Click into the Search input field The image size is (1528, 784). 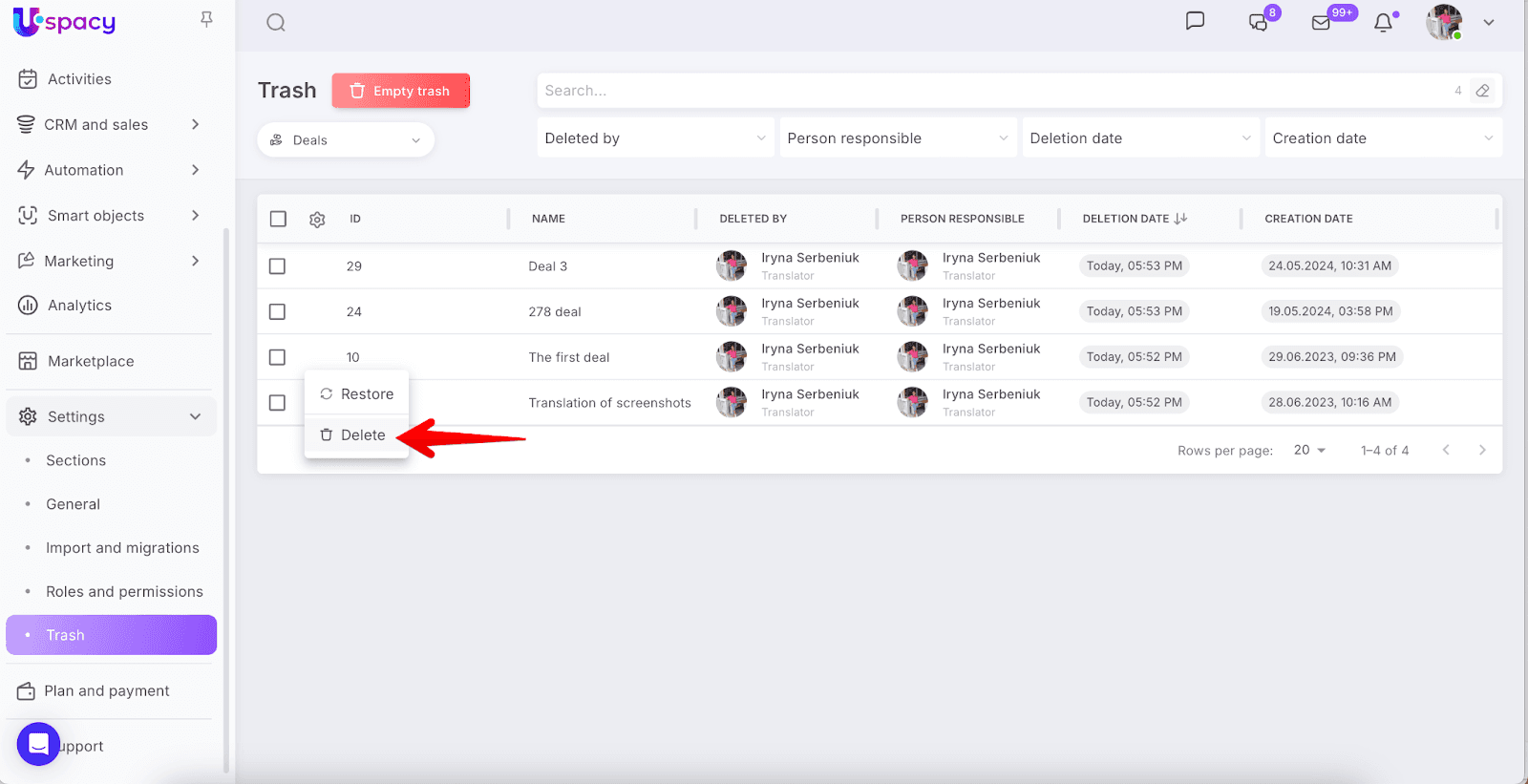click(993, 91)
